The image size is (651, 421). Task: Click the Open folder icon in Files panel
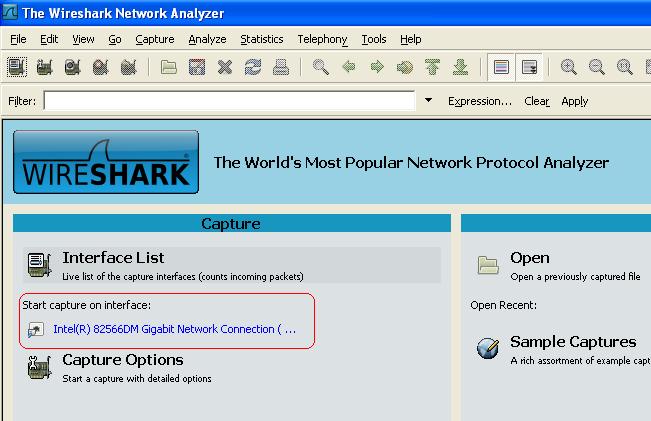[488, 265]
